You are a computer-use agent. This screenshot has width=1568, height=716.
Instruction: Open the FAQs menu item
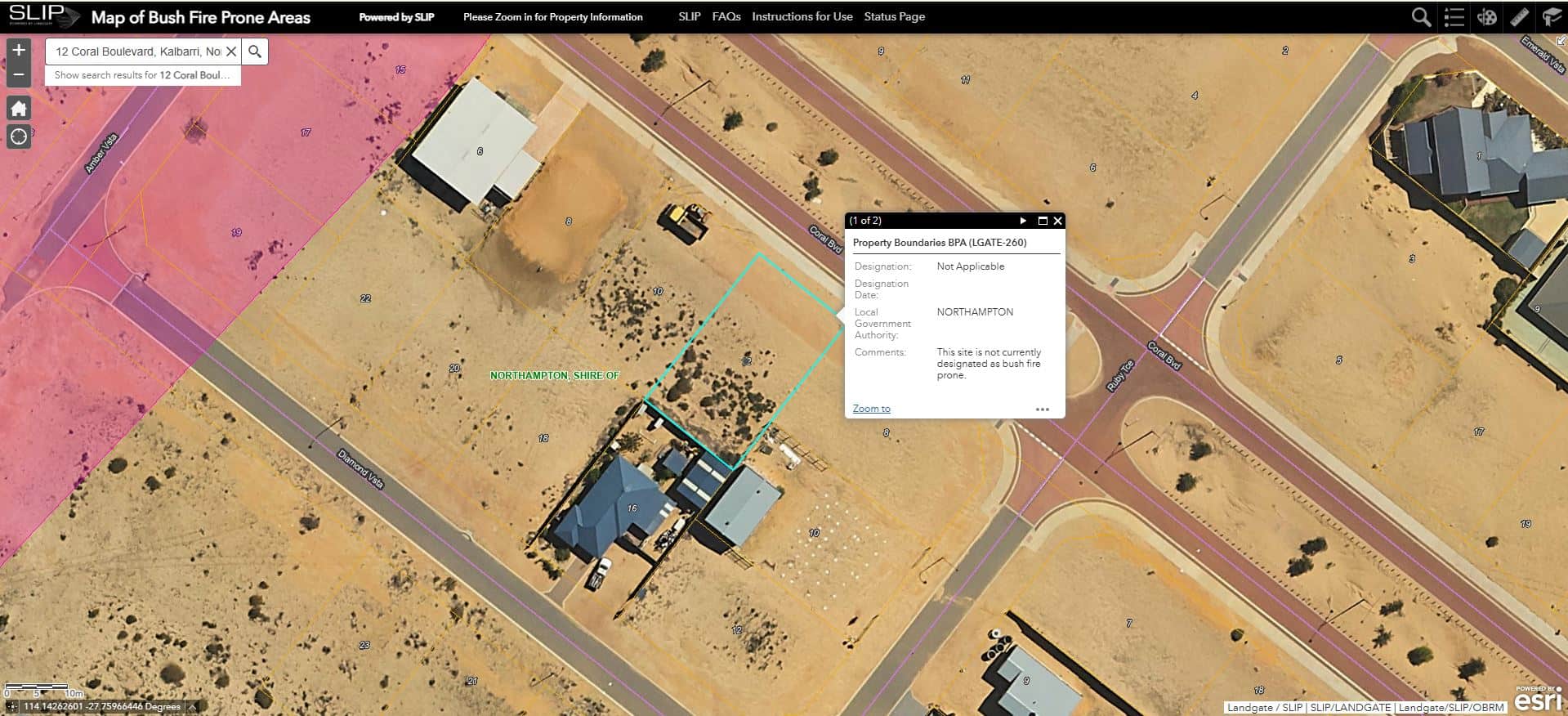pyautogui.click(x=726, y=16)
